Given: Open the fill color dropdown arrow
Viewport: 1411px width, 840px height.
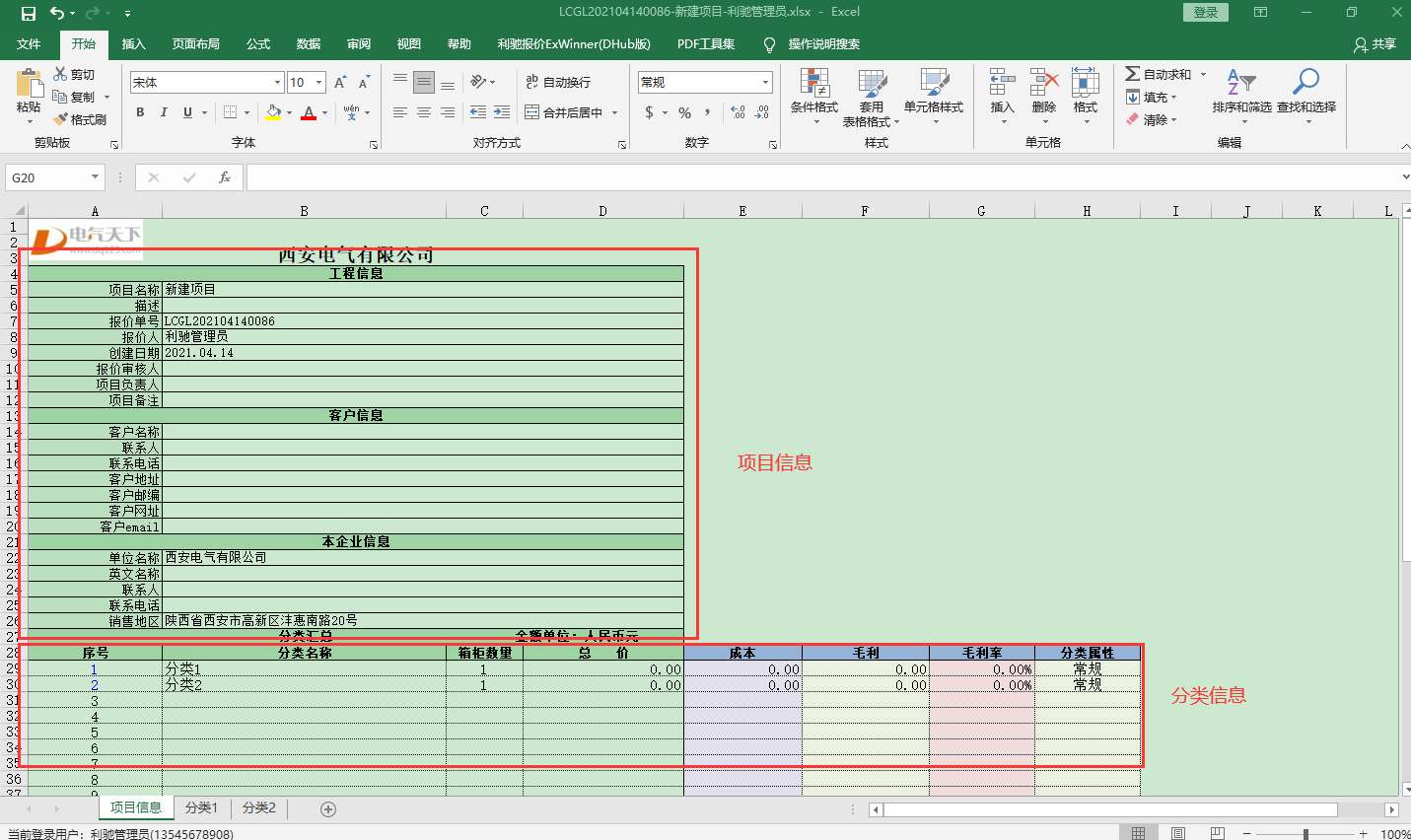Looking at the screenshot, I should [x=289, y=113].
